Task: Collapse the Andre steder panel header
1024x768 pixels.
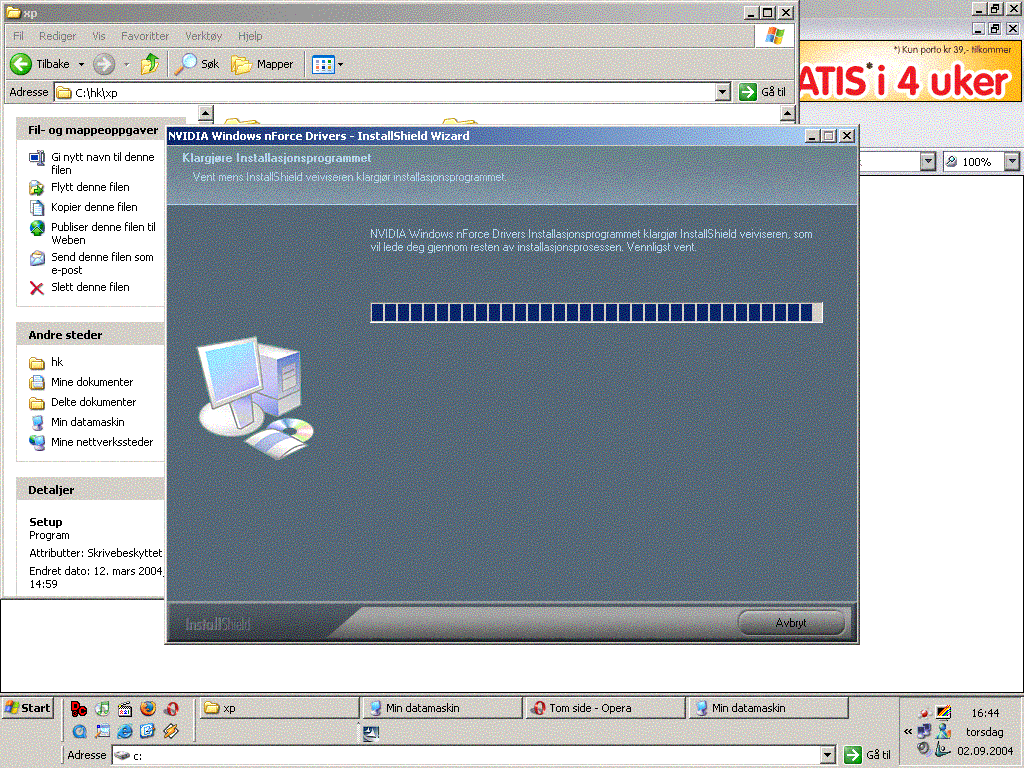Action: coord(90,335)
